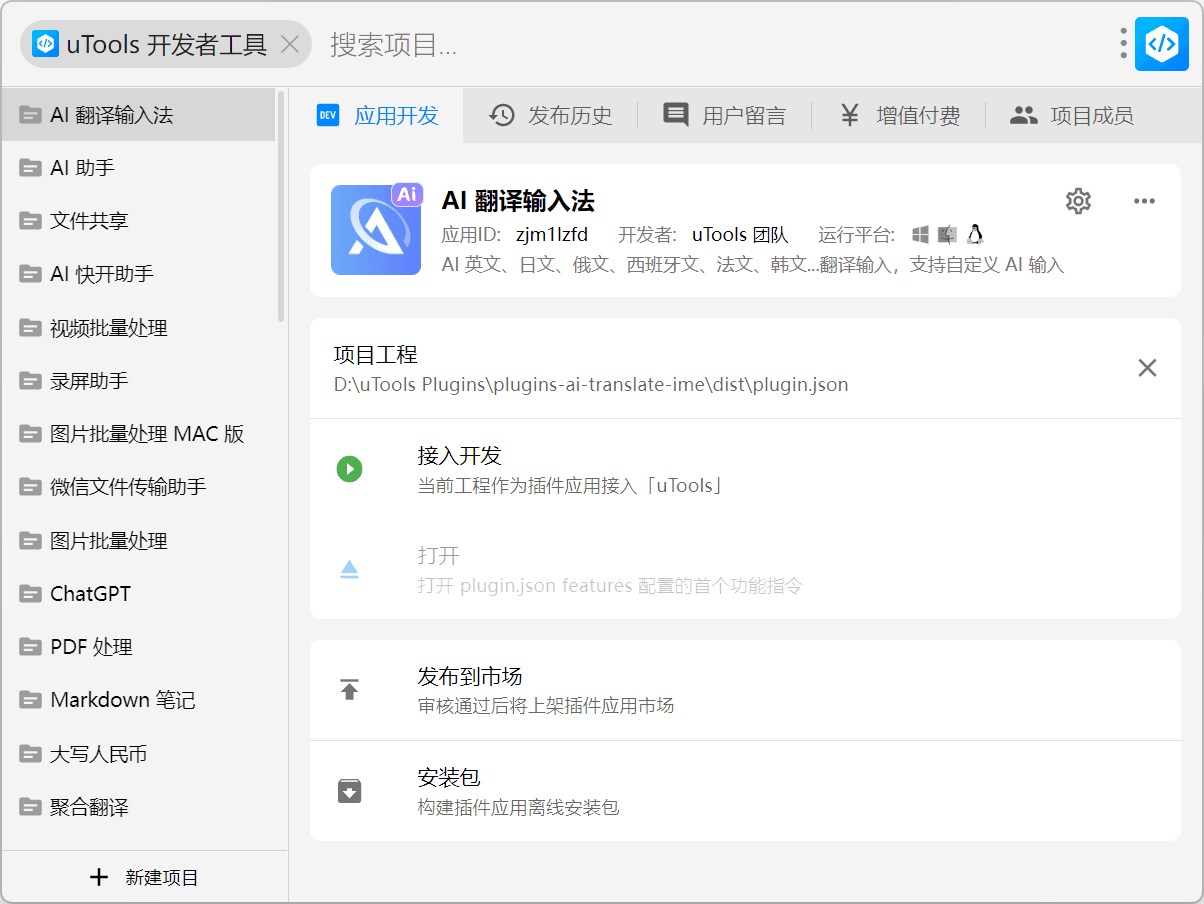Switch to the 发布历史 tab

pyautogui.click(x=551, y=116)
